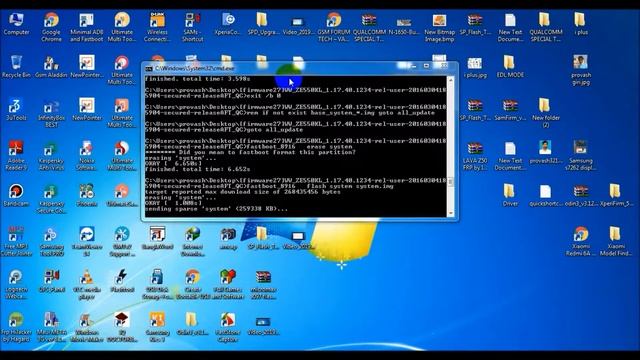Launch the Phoenix shortcut
Viewport: 640px width, 360px height.
(87, 195)
